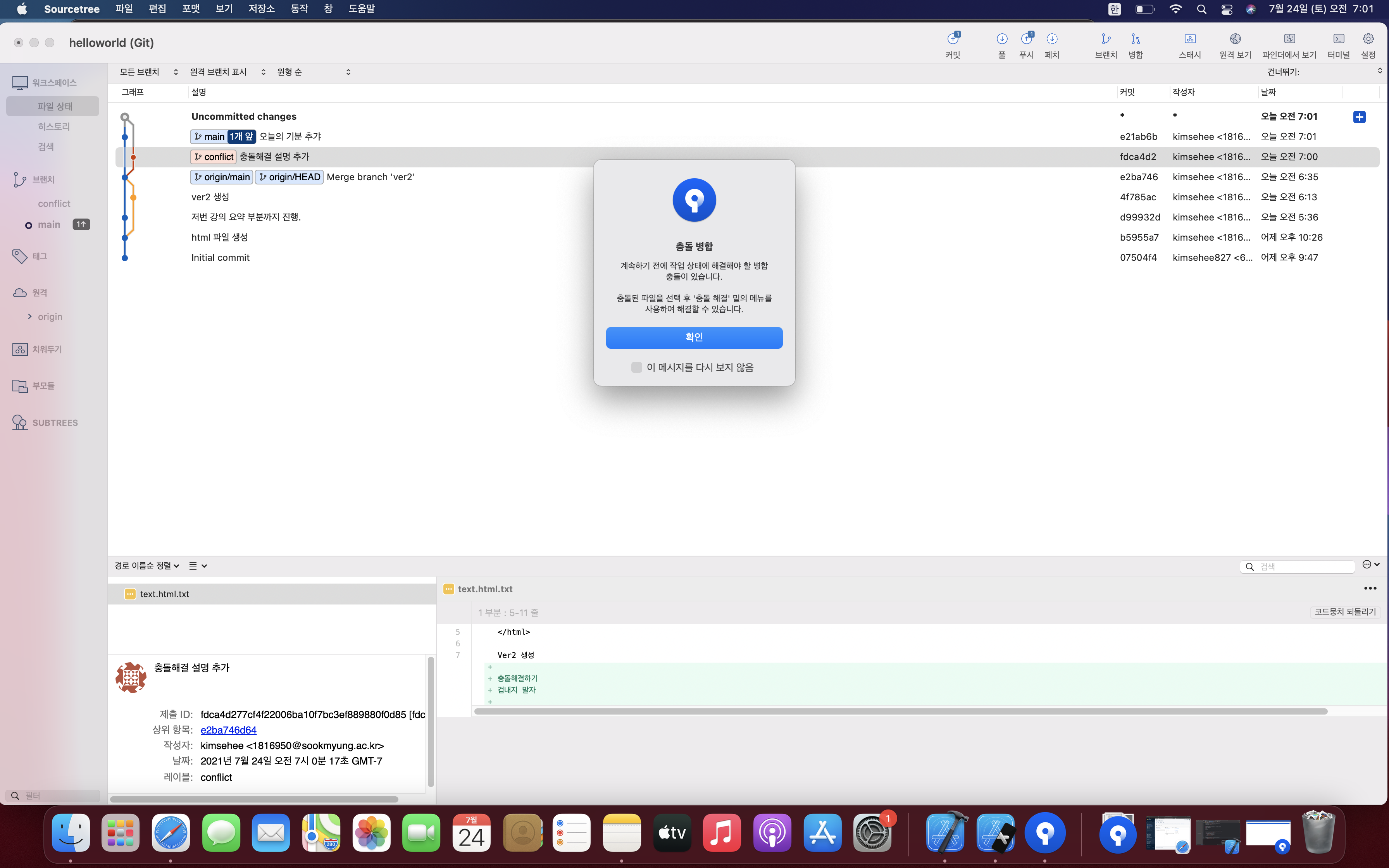The height and width of the screenshot is (868, 1389).
Task: Open Control Center in the menu bar
Action: pos(1227,9)
